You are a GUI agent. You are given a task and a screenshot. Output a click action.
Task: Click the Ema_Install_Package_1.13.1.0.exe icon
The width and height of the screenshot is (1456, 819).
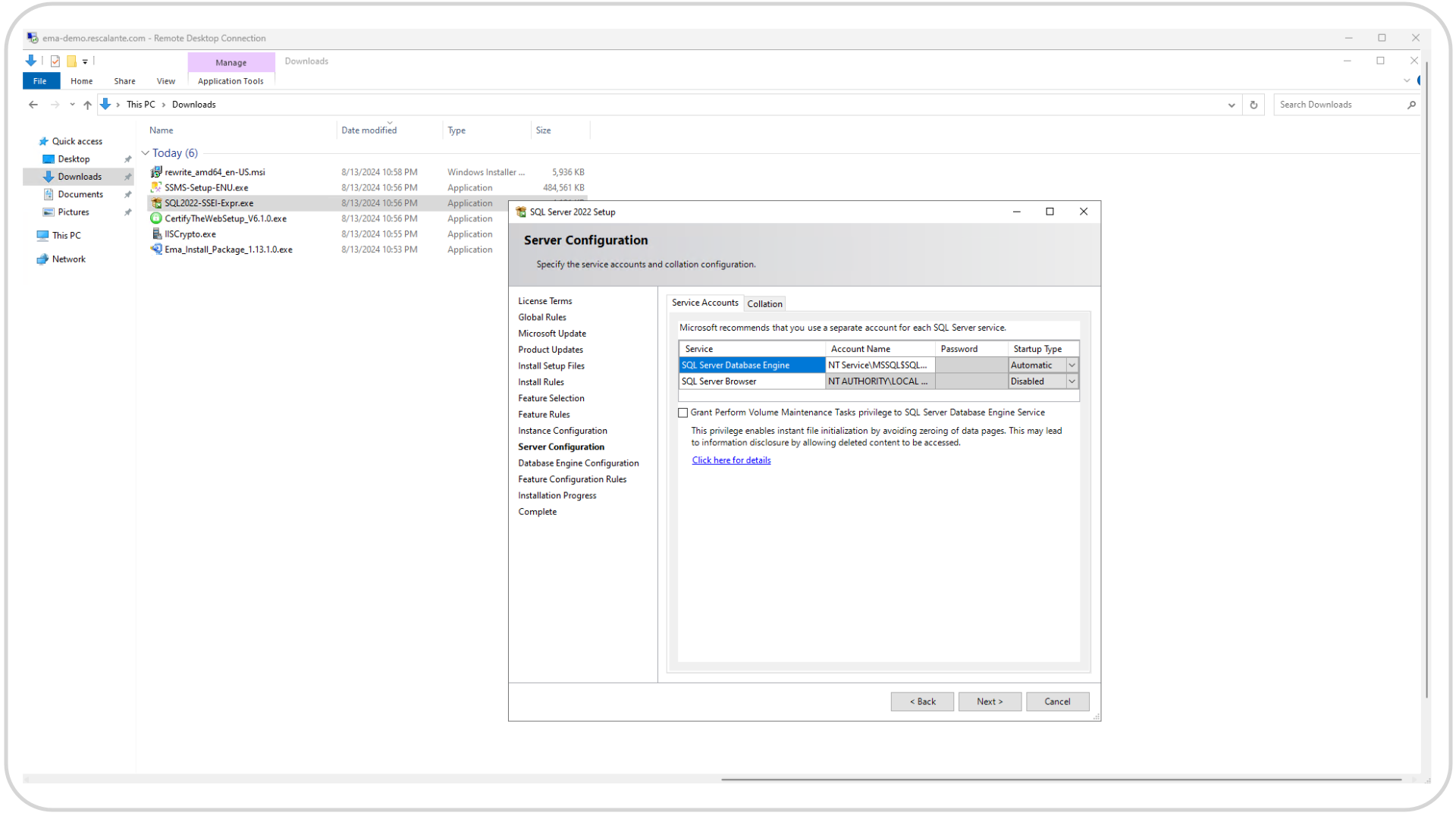pos(156,249)
